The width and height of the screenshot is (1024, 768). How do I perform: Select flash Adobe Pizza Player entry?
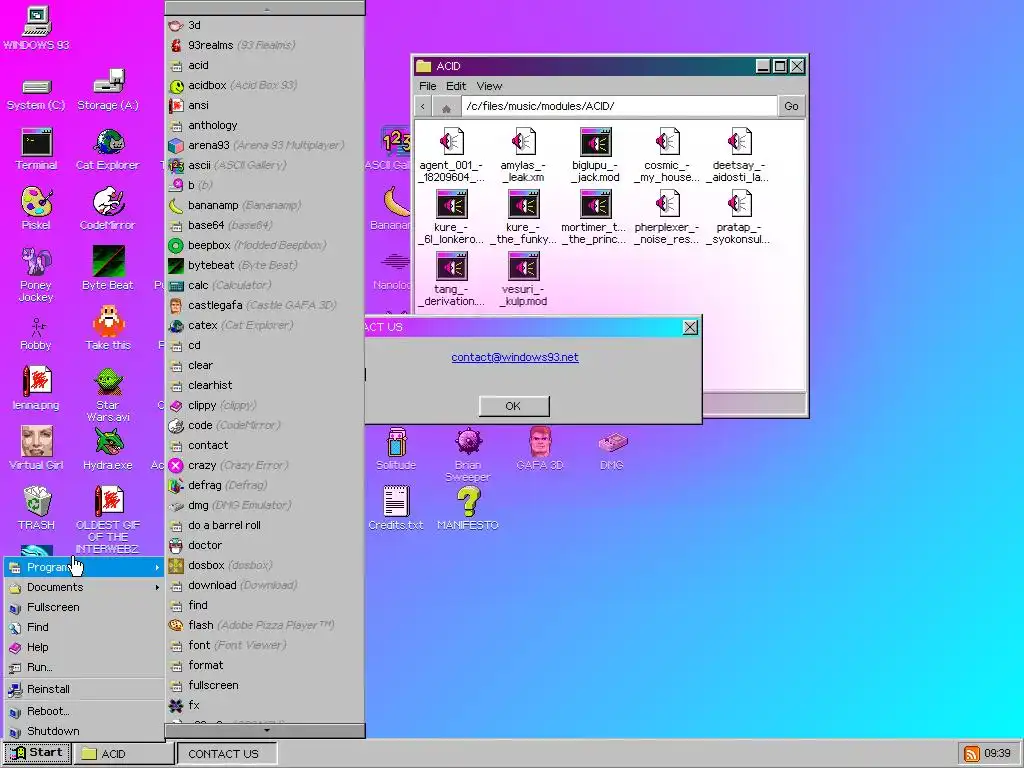pyautogui.click(x=264, y=625)
